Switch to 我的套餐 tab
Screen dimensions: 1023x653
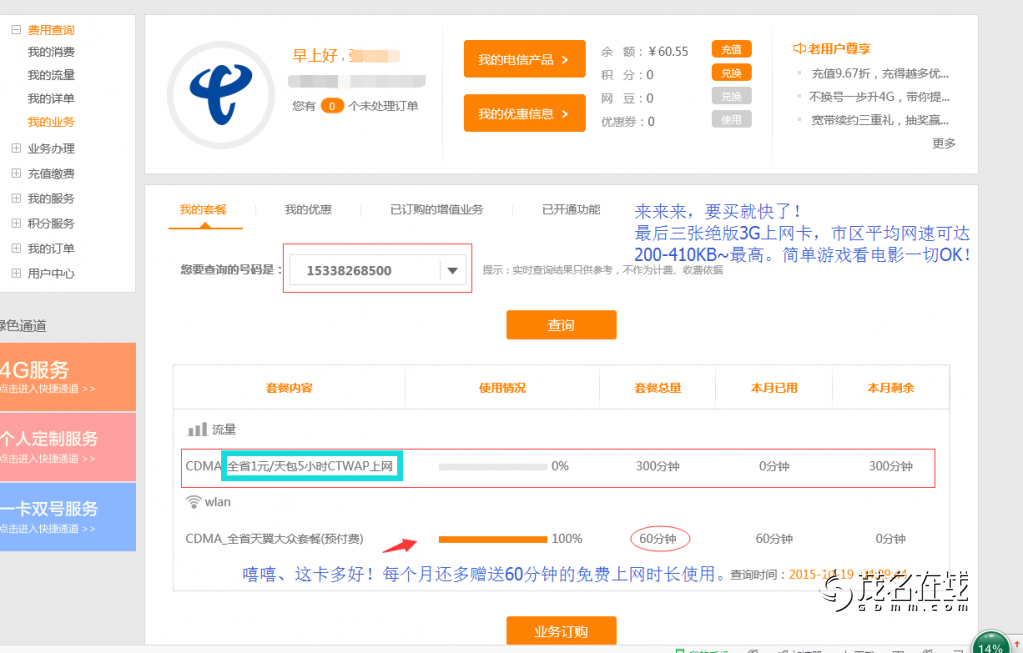click(x=204, y=209)
